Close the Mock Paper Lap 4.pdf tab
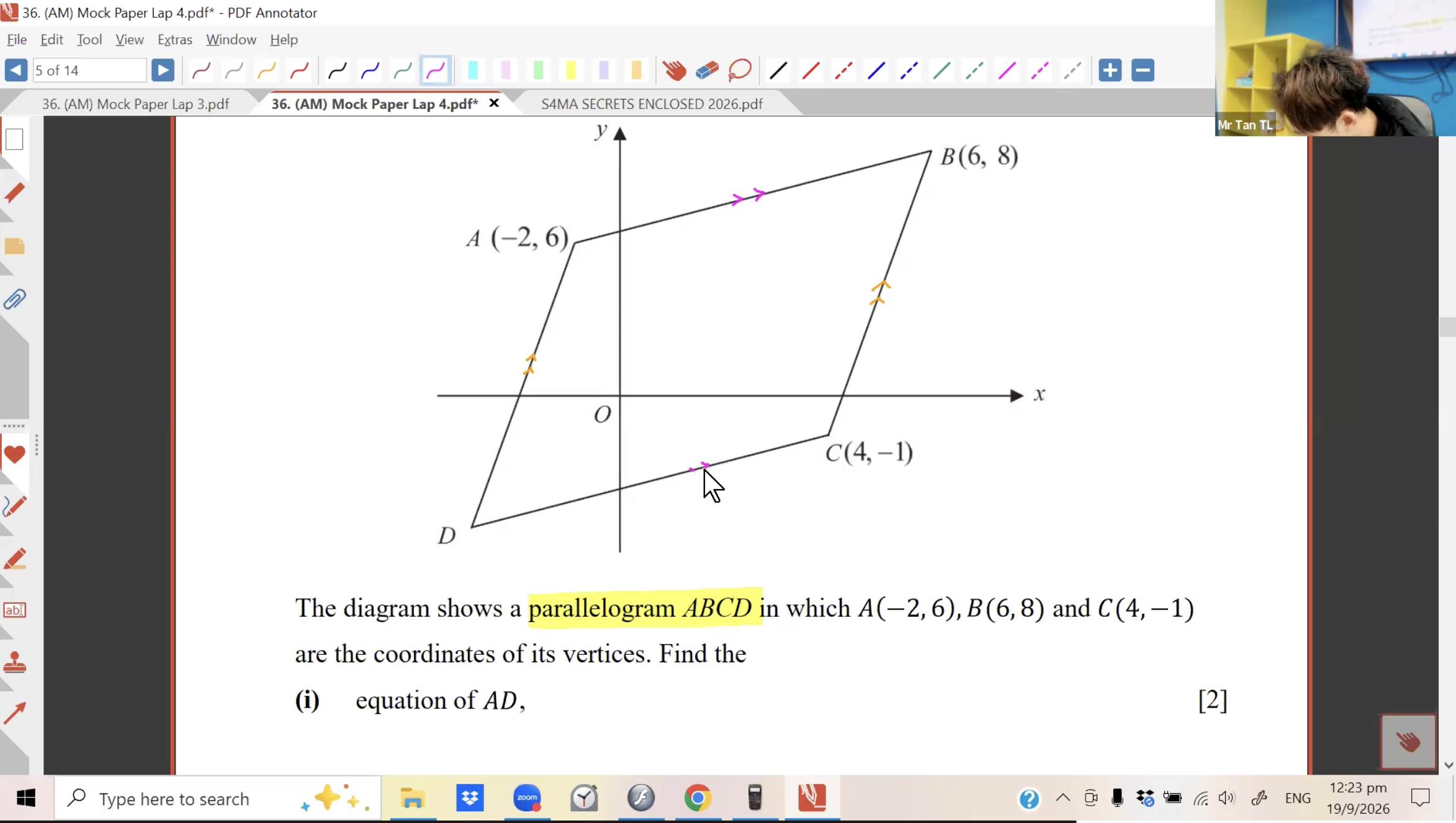Screen dimensions: 1456x823 pyautogui.click(x=494, y=103)
